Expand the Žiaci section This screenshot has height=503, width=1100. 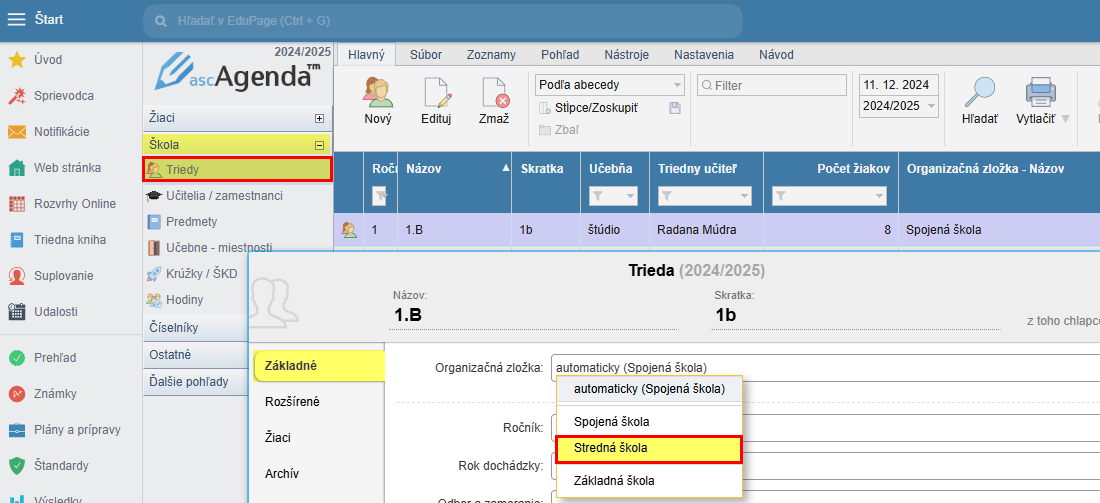(x=319, y=118)
